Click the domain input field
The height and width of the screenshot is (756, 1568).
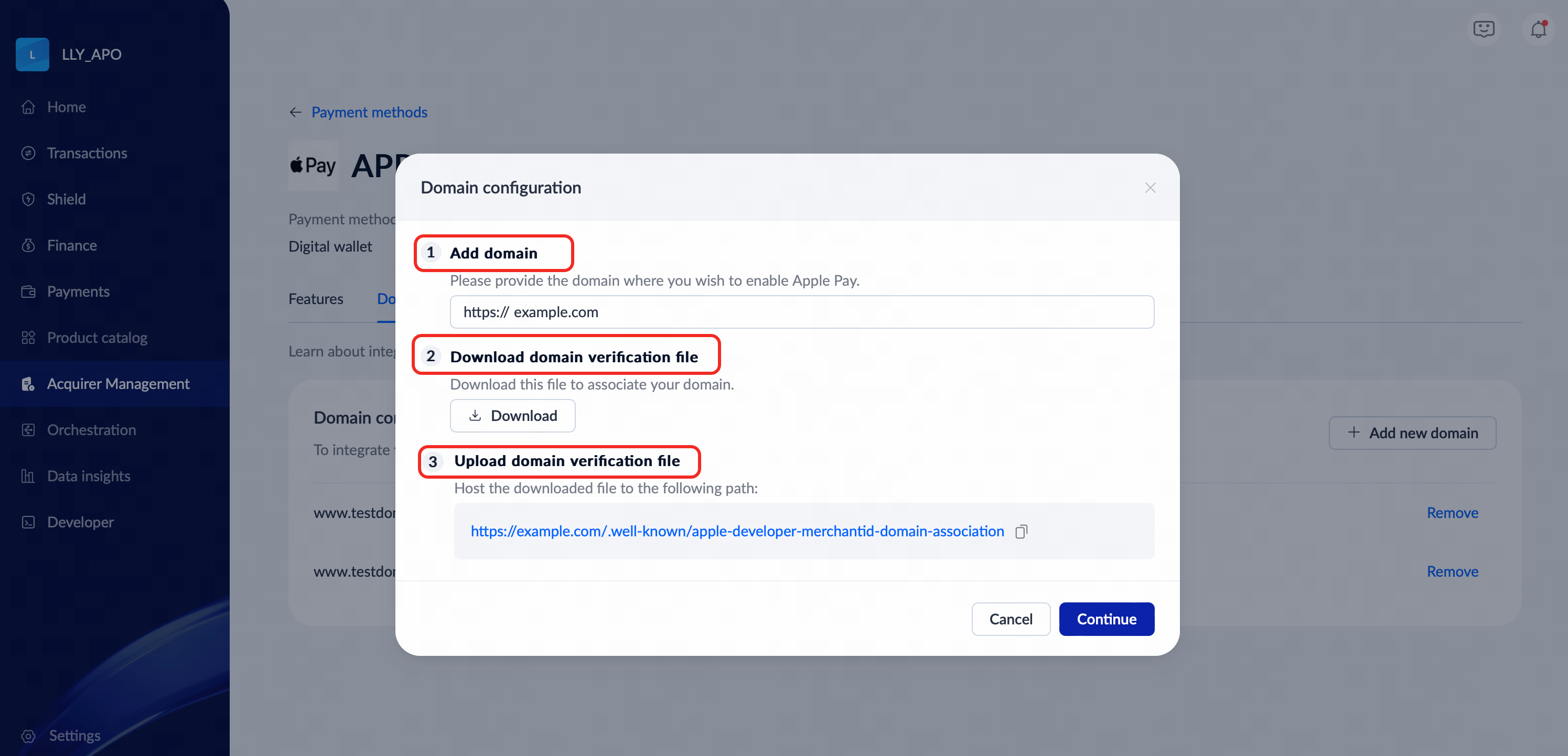tap(801, 312)
